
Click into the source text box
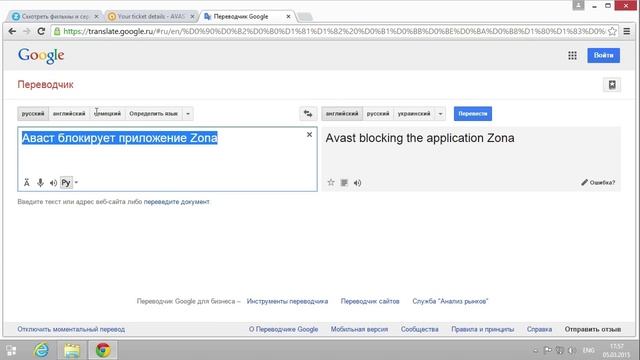coord(167,159)
